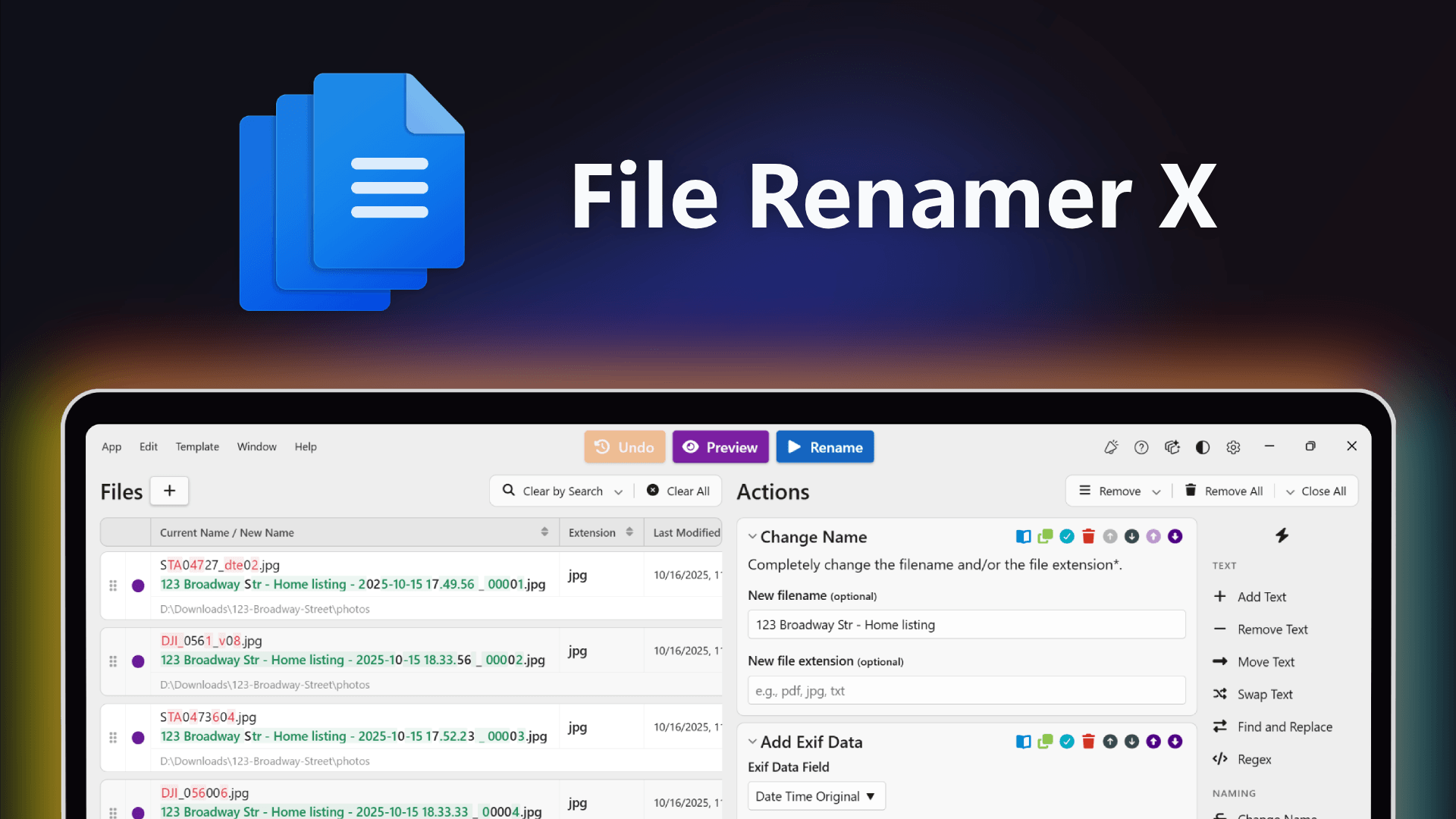The width and height of the screenshot is (1456, 819).
Task: Open the Date Time Original dropdown
Action: (x=817, y=796)
